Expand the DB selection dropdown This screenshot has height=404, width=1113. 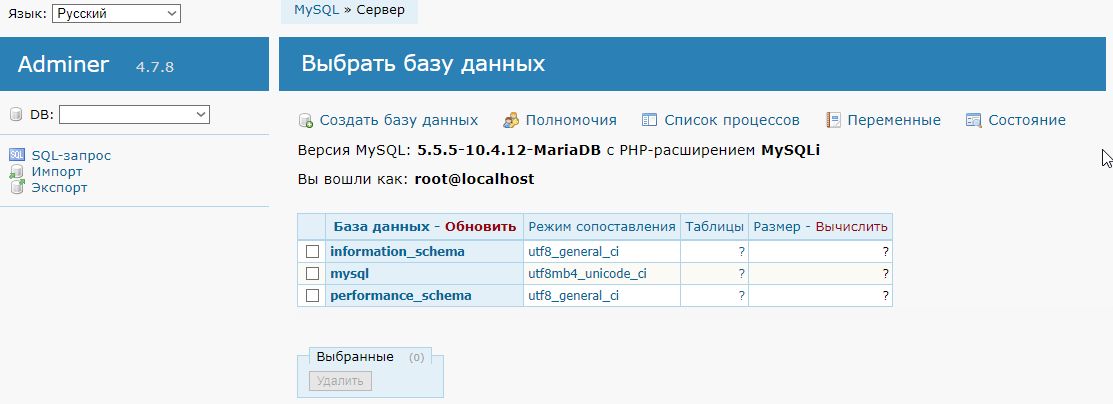click(x=134, y=115)
